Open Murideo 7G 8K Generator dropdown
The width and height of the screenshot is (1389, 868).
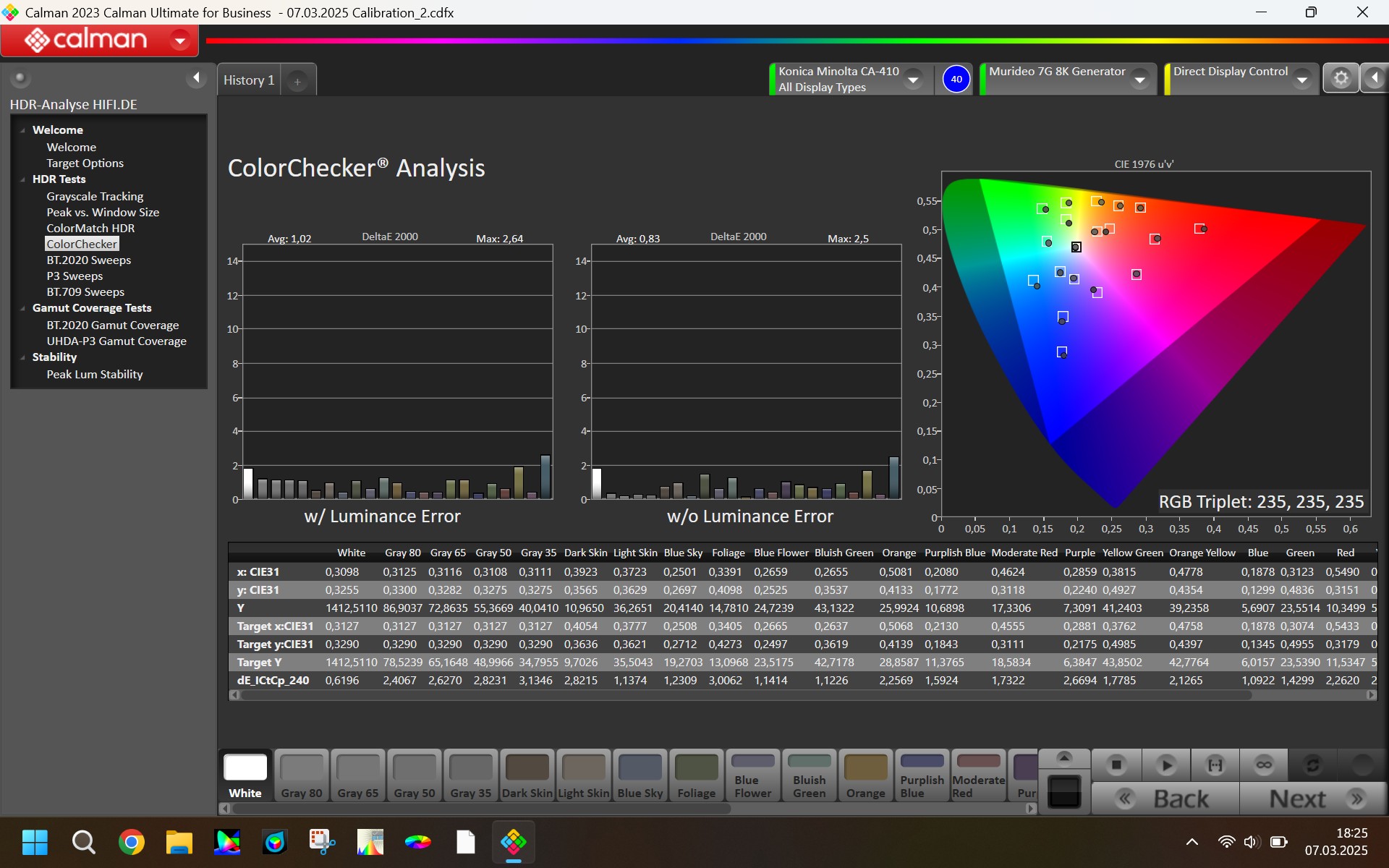[x=1139, y=79]
